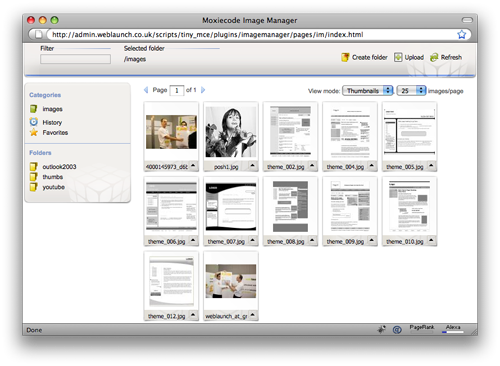The width and height of the screenshot is (500, 366).
Task: Expand actions menu for theme_008.jpg
Action: [312, 240]
